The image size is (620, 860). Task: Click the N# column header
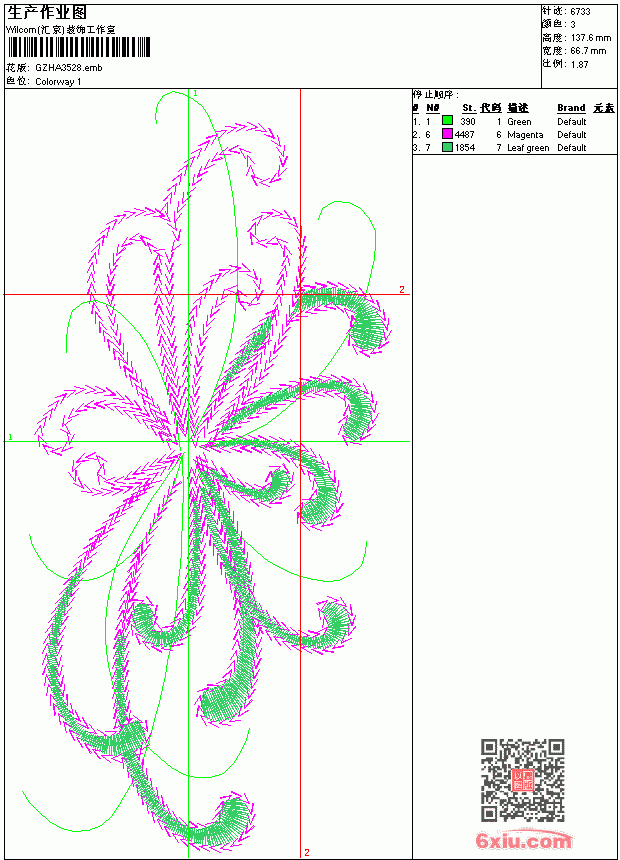point(433,108)
